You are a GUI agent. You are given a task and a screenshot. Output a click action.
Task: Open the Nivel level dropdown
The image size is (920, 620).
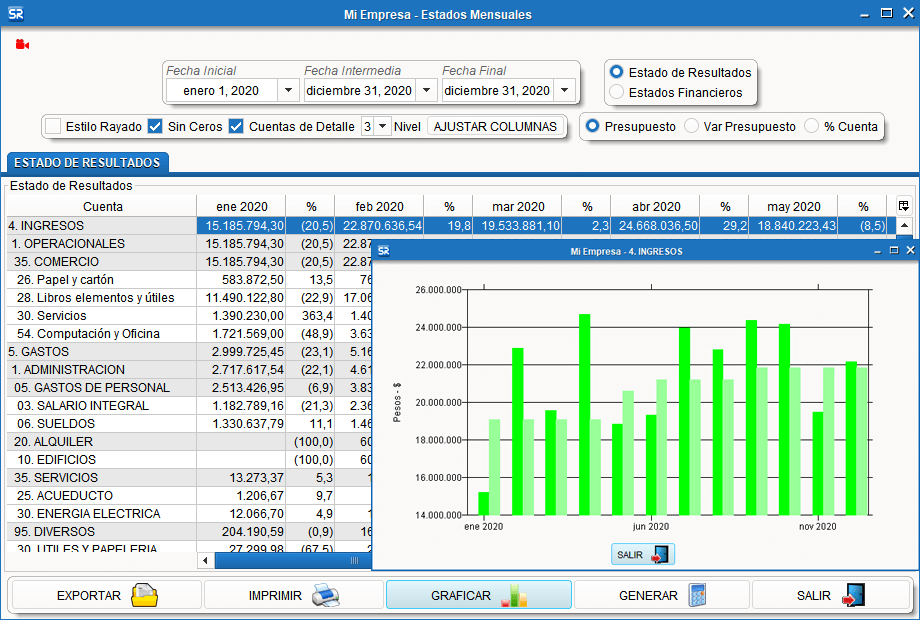pos(383,126)
